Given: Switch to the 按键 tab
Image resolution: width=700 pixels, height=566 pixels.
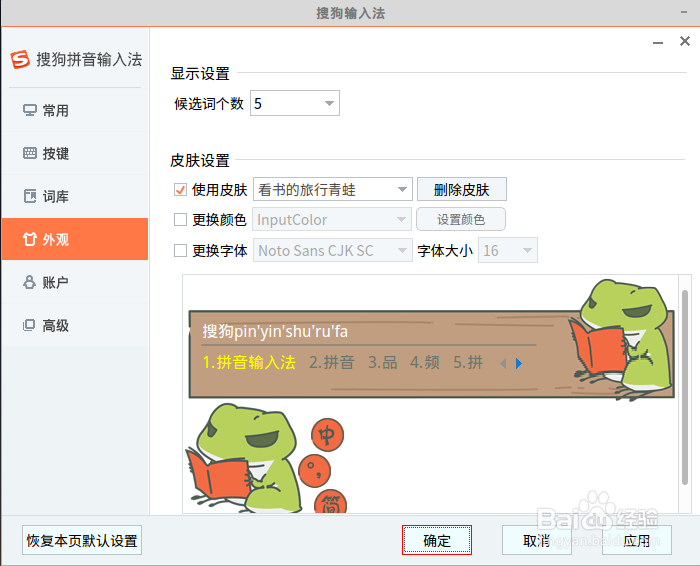Looking at the screenshot, I should tap(75, 153).
